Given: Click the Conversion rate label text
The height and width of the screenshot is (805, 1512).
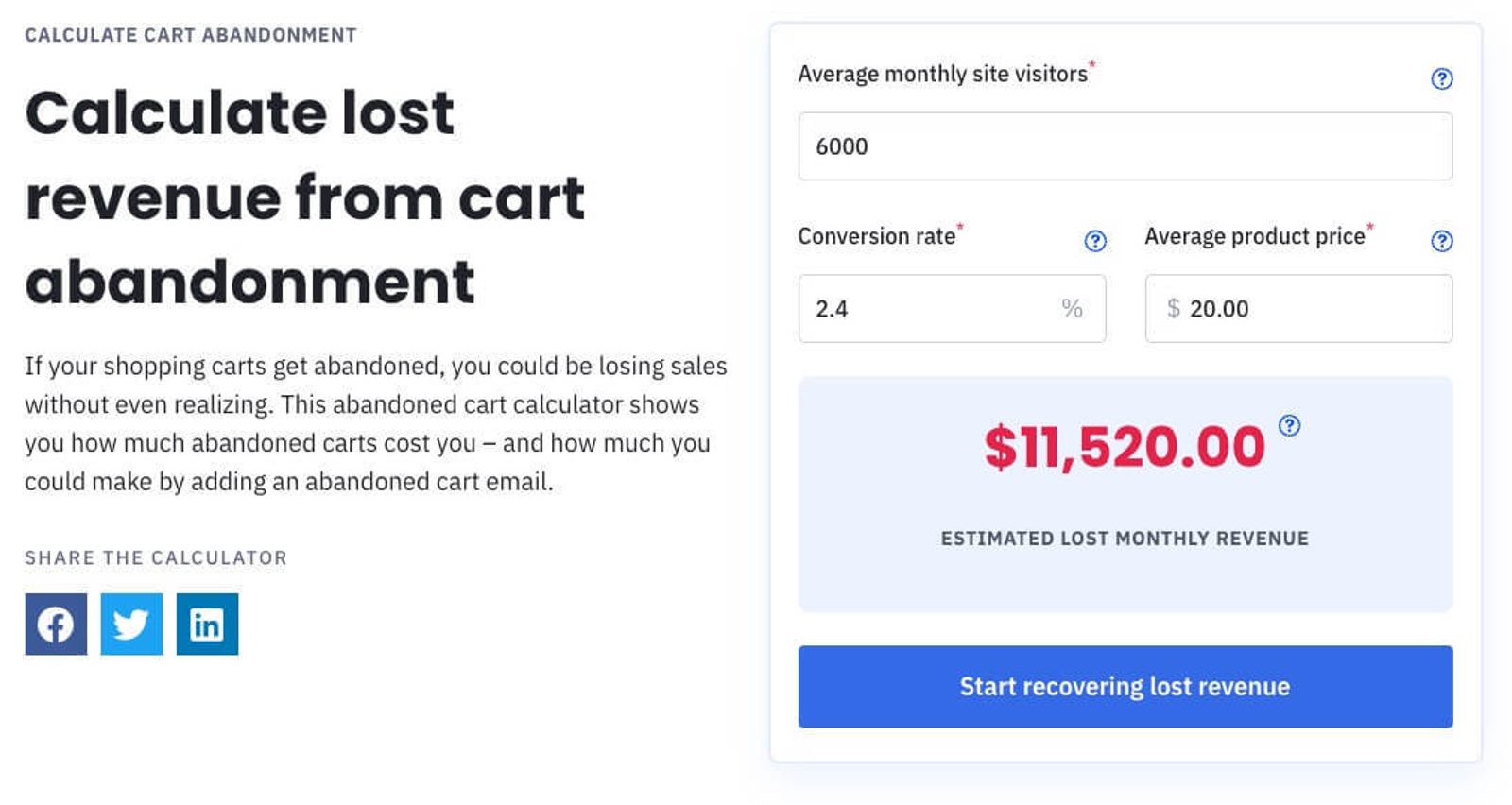Looking at the screenshot, I should click(x=876, y=236).
